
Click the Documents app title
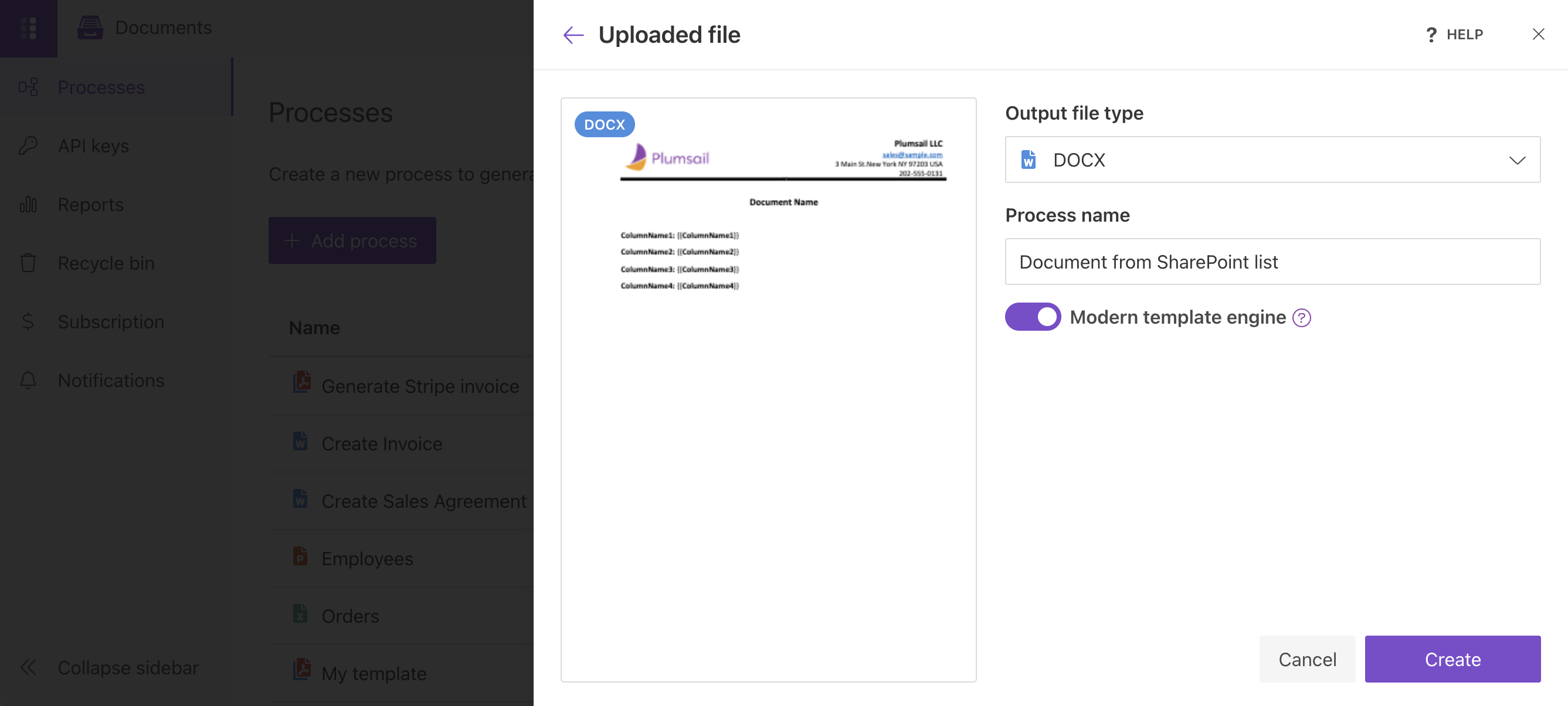coord(163,28)
